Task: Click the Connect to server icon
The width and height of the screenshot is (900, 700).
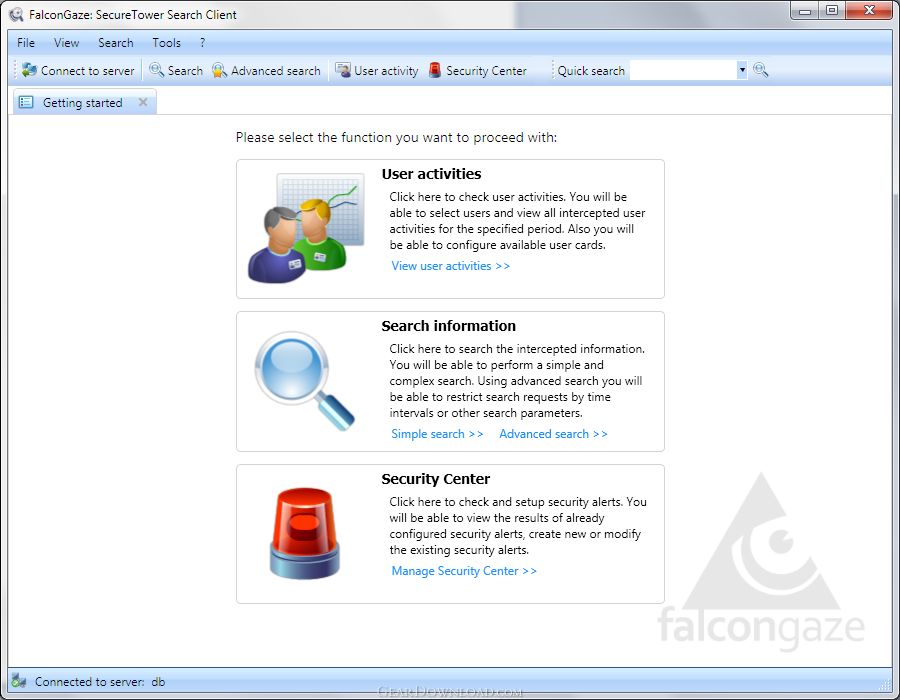Action: [29, 70]
